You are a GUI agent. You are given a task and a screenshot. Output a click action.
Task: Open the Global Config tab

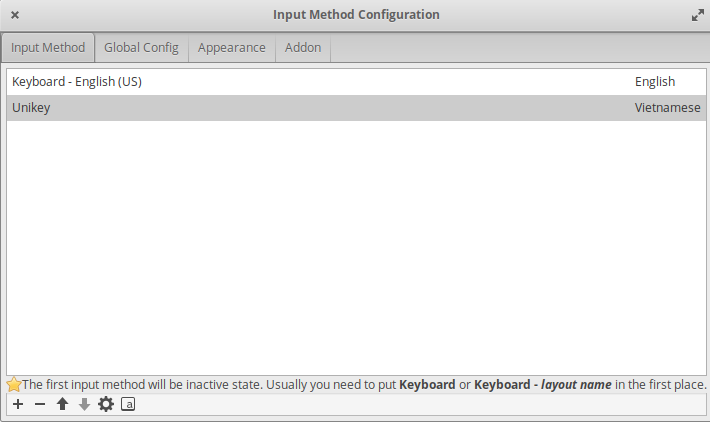click(141, 48)
